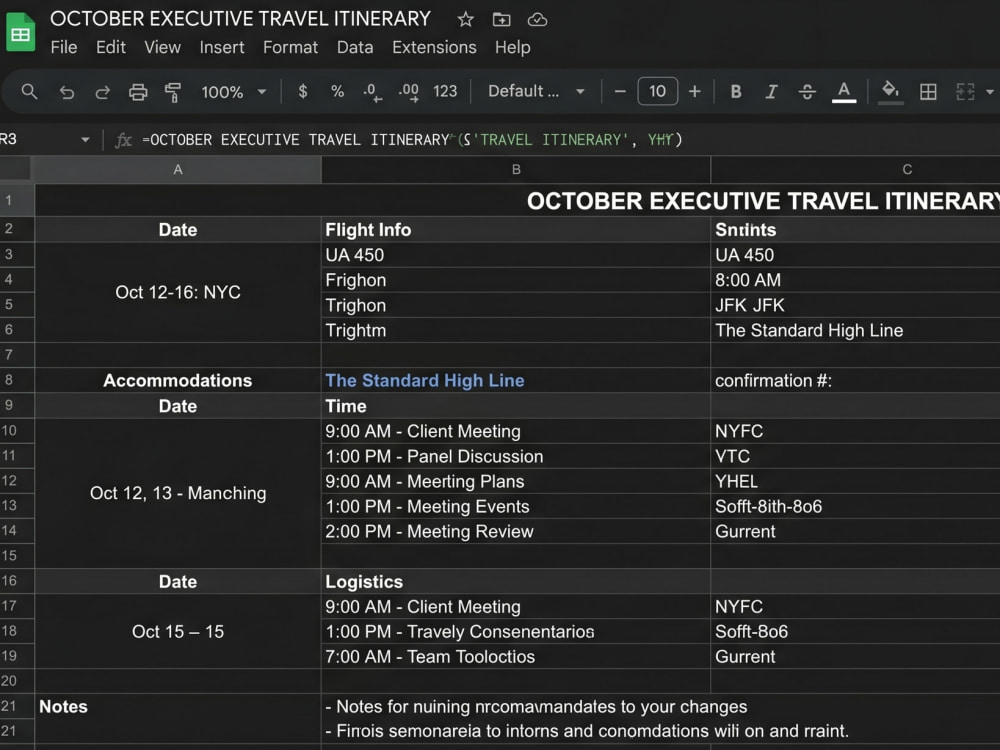Follow The Standard High Line link
The height and width of the screenshot is (750, 1000).
(425, 381)
